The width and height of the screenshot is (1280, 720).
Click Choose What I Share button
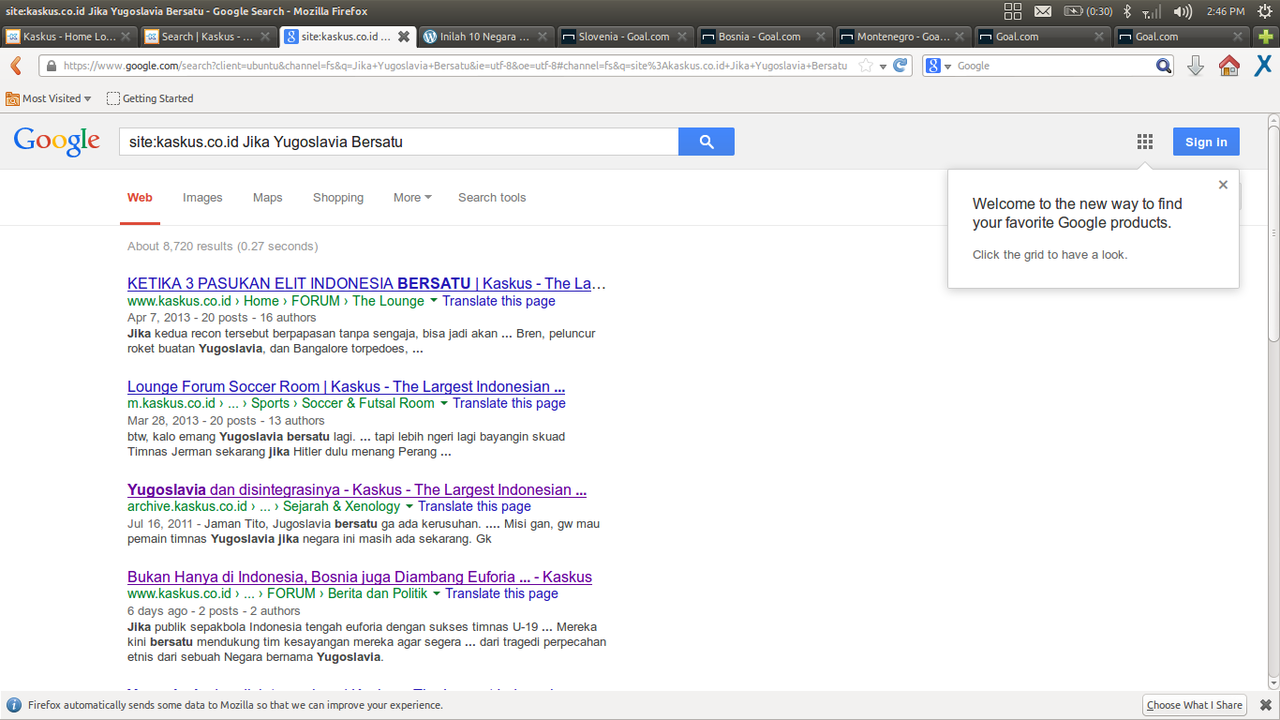[1194, 705]
